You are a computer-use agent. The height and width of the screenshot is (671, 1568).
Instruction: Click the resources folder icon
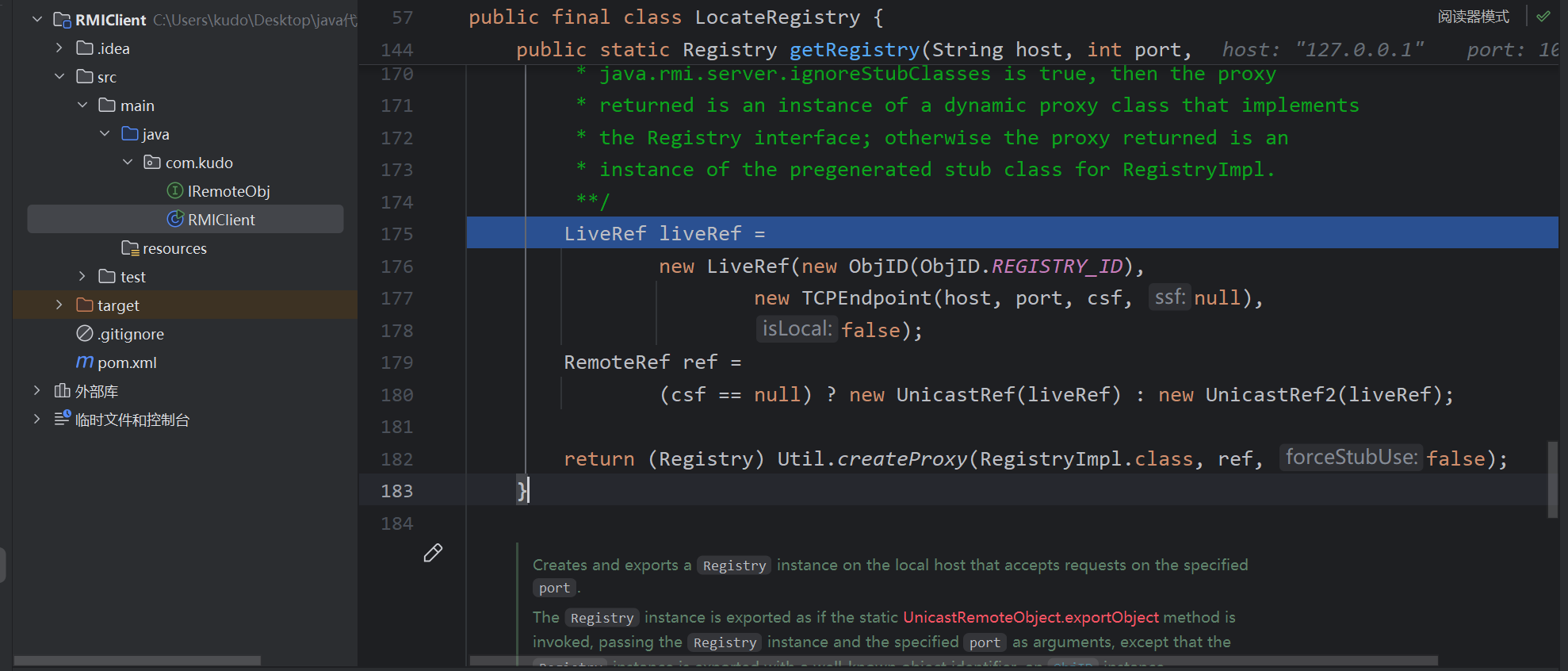click(x=130, y=248)
